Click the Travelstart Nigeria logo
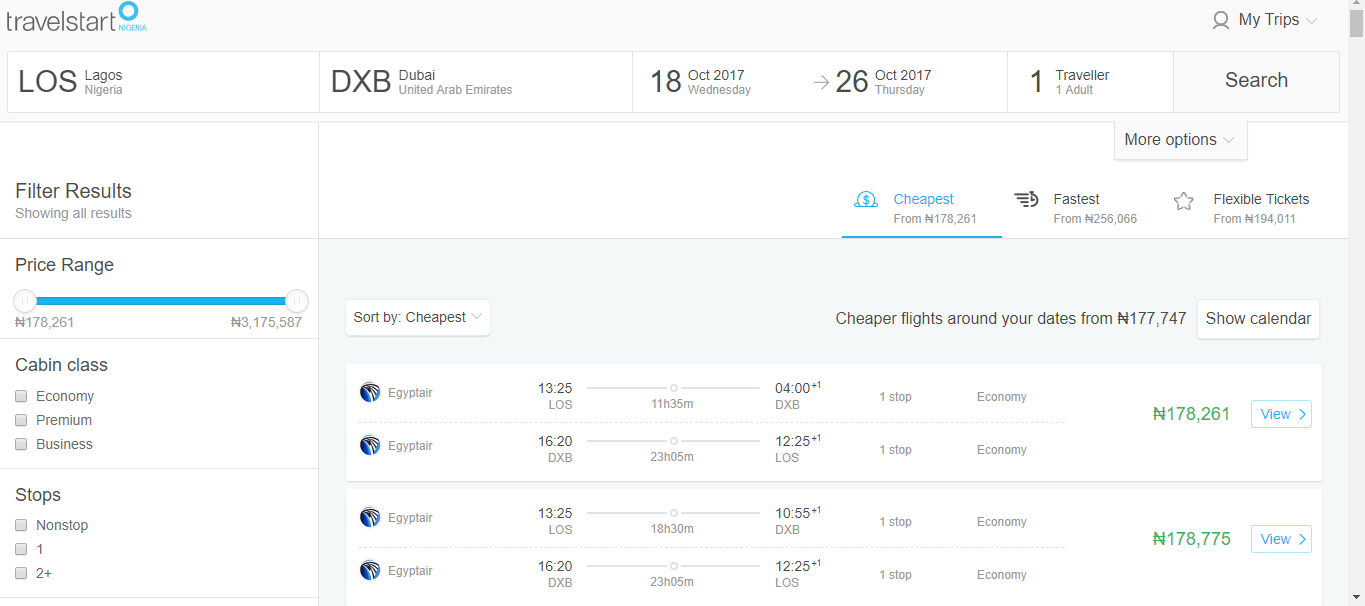Viewport: 1365px width, 606px height. 76,17
